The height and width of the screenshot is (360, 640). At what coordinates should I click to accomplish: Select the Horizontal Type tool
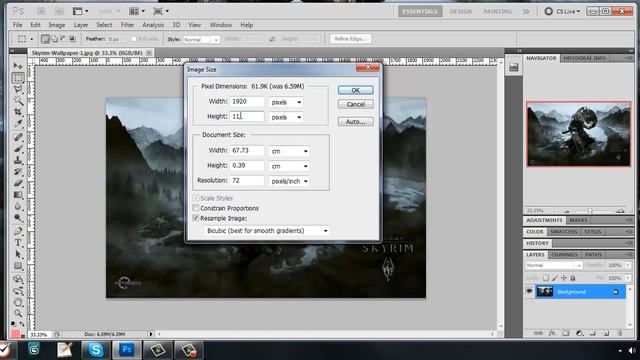coord(18,243)
